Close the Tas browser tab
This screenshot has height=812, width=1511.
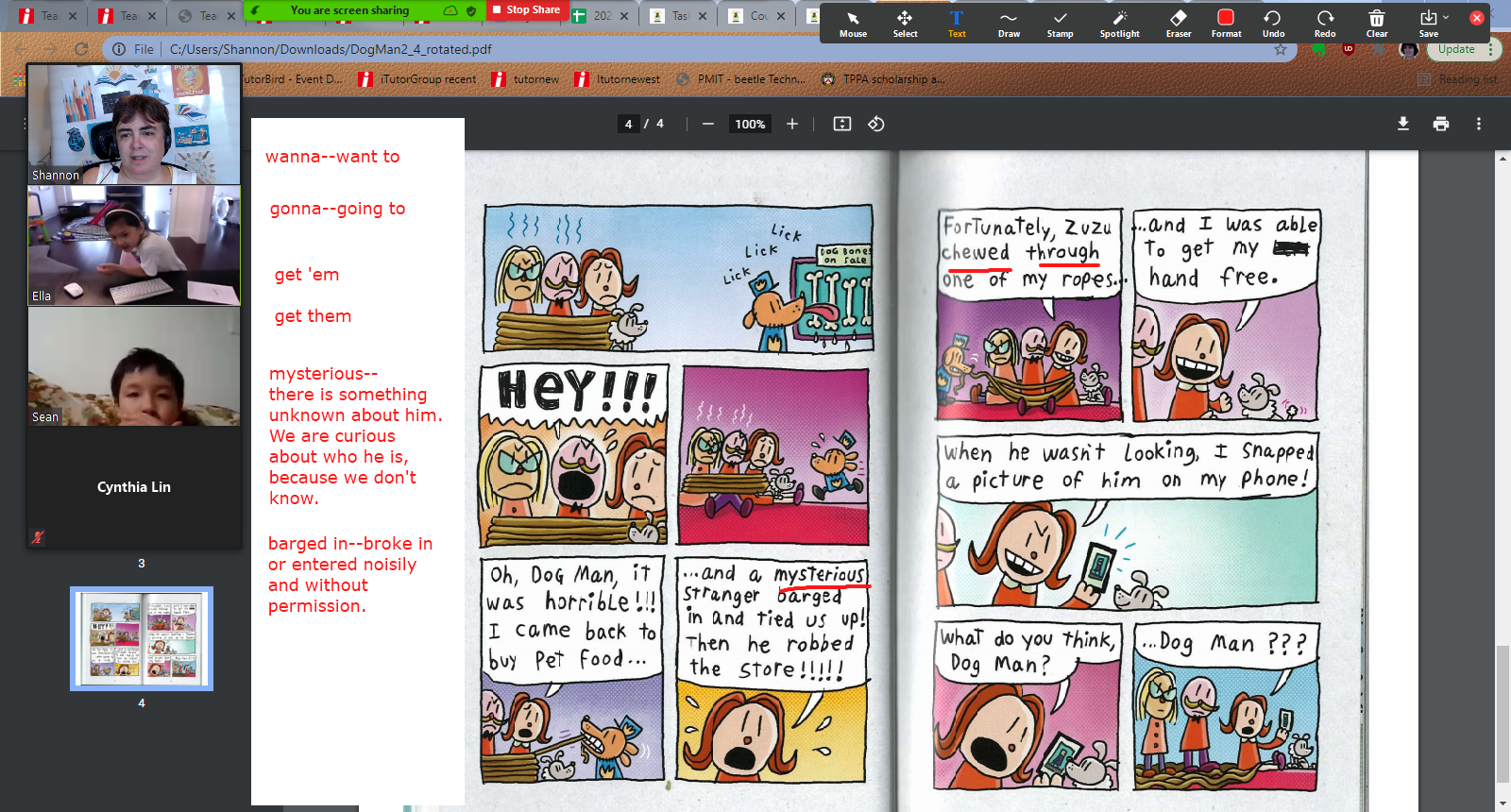click(704, 16)
